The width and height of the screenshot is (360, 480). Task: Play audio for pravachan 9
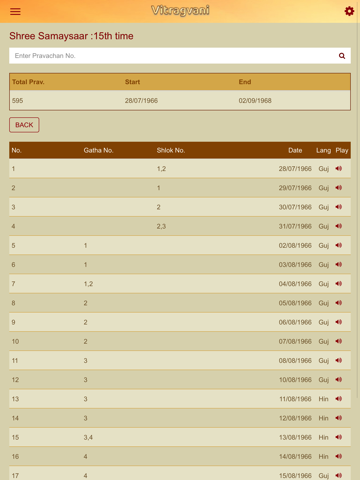pyautogui.click(x=339, y=322)
